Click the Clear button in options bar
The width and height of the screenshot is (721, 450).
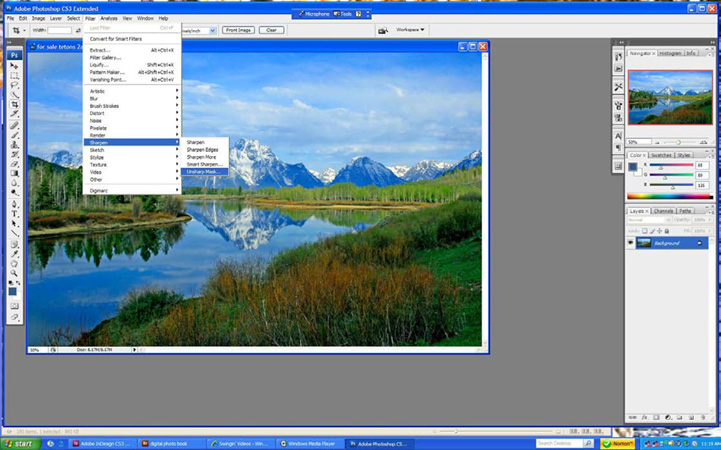pyautogui.click(x=271, y=30)
